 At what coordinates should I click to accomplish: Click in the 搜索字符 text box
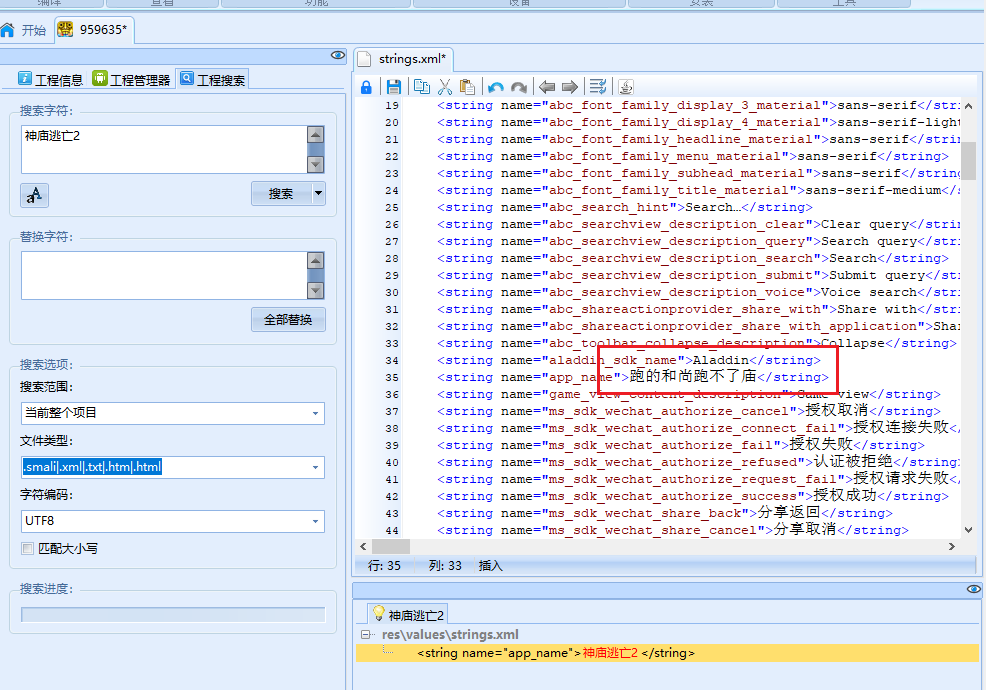[164, 150]
